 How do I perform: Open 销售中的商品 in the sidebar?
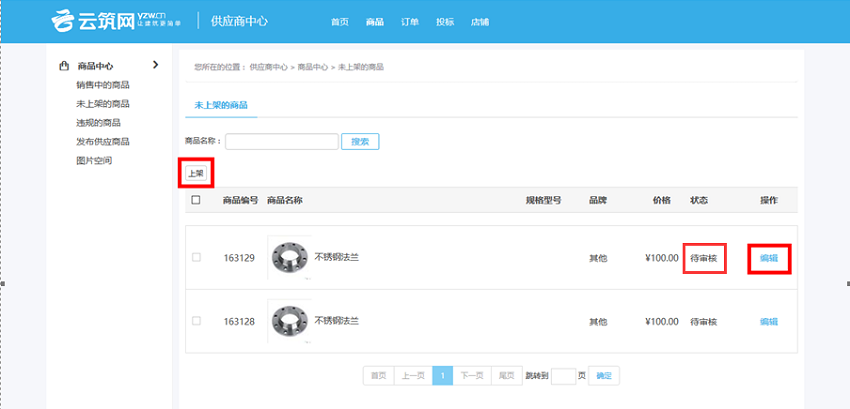pyautogui.click(x=103, y=85)
